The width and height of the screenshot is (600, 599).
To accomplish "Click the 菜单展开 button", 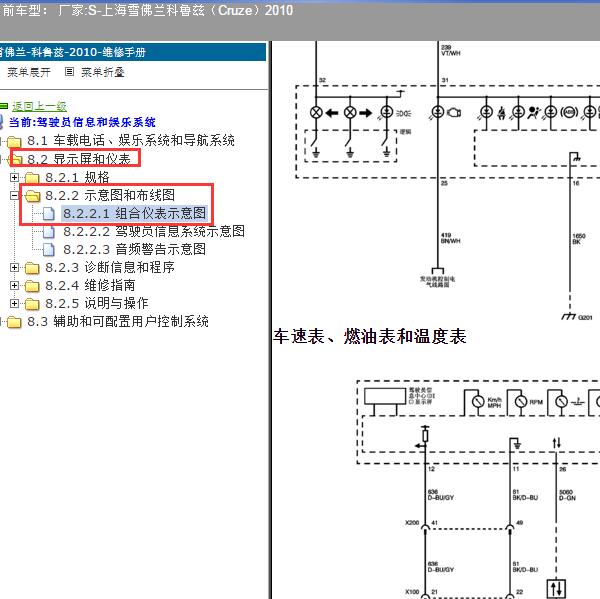I will 29,72.
